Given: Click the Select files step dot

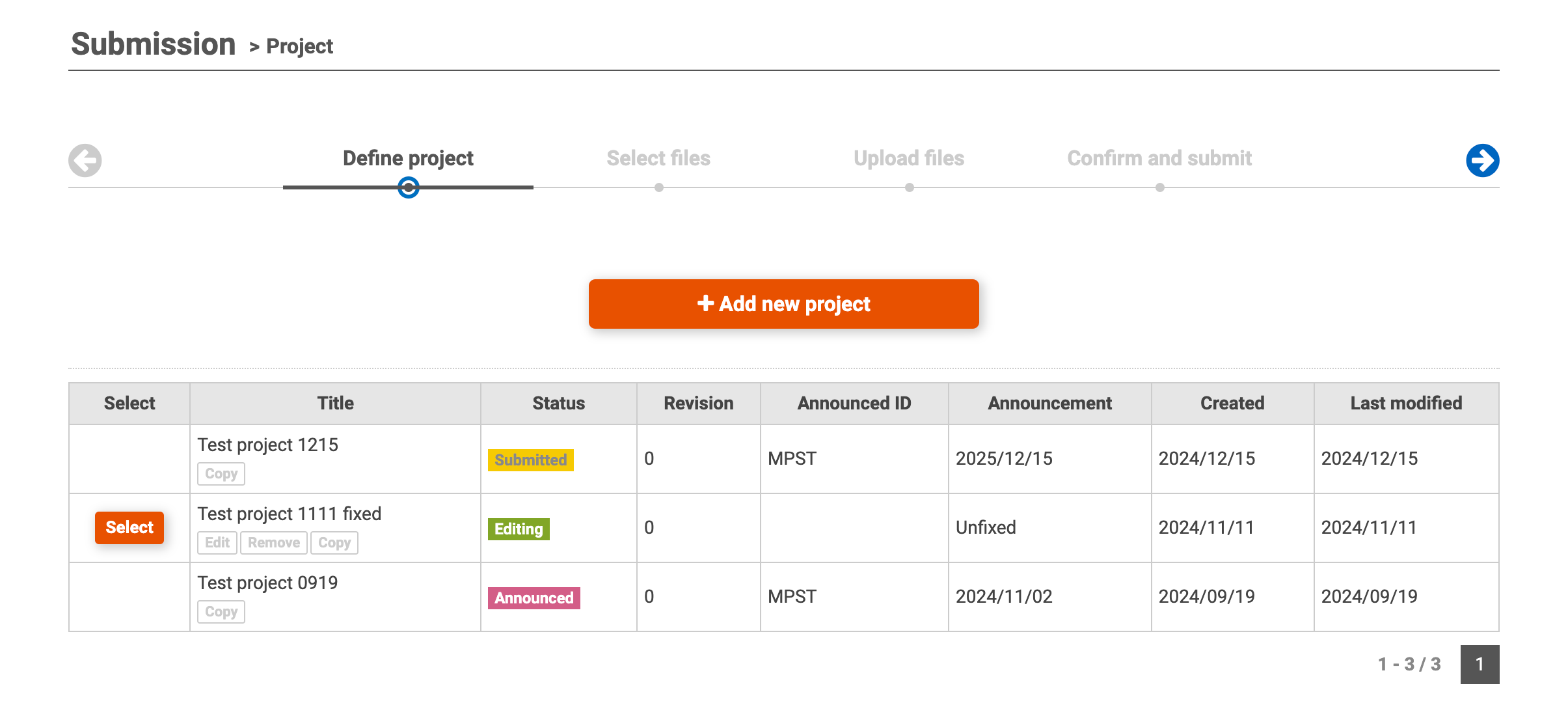Looking at the screenshot, I should tap(658, 188).
